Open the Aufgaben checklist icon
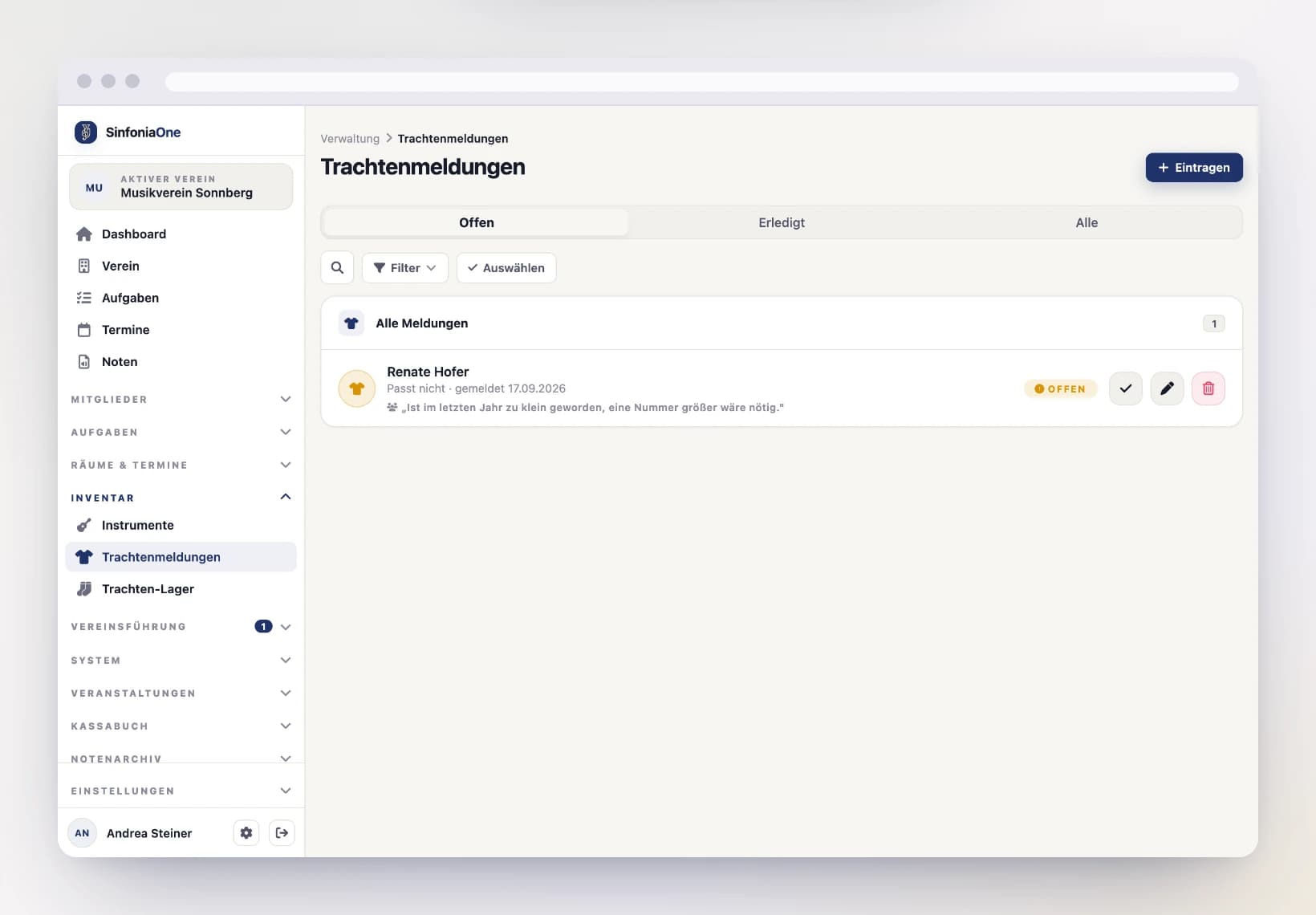The width and height of the screenshot is (1316, 915). point(84,298)
